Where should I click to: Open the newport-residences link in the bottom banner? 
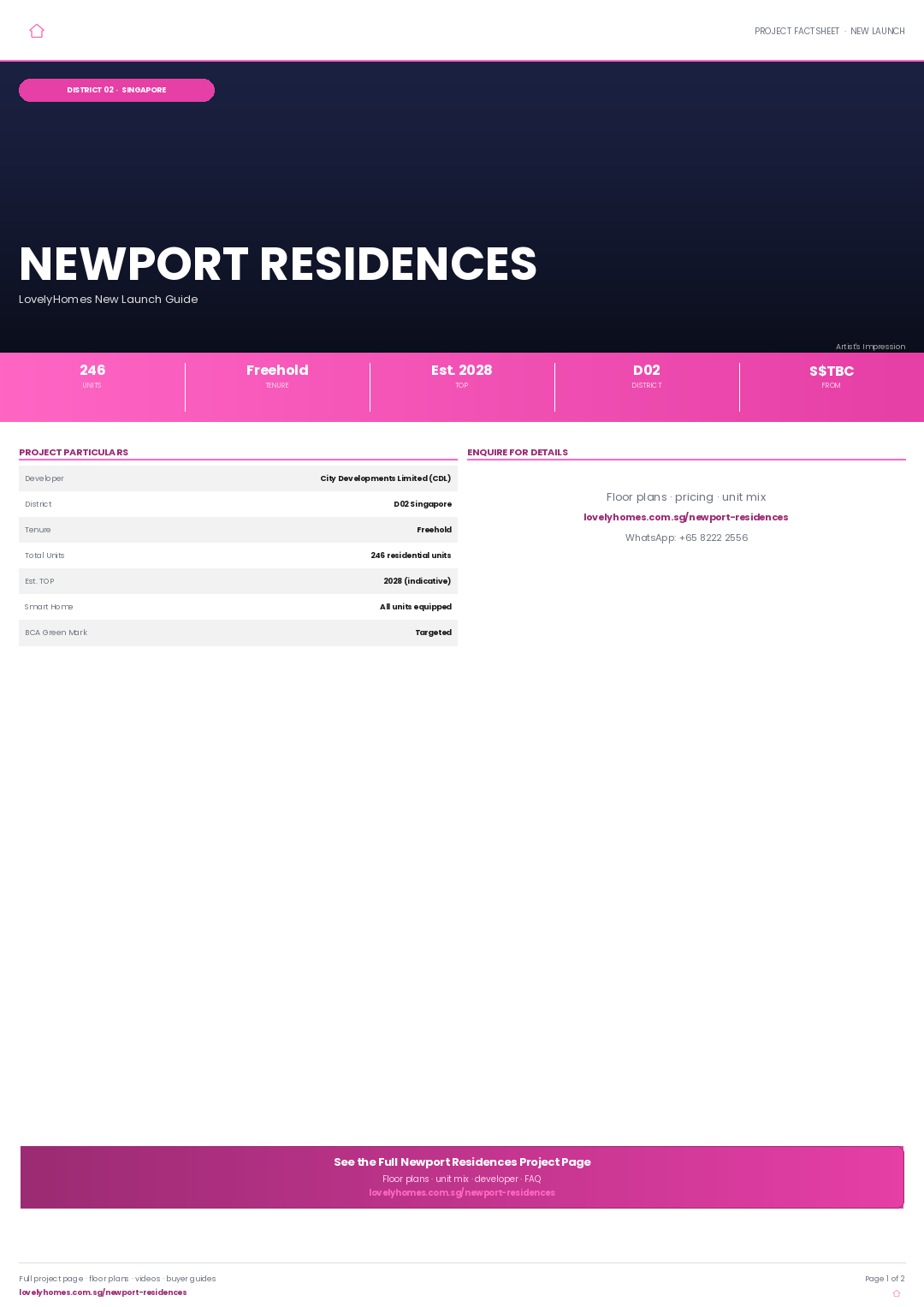pyautogui.click(x=462, y=1192)
